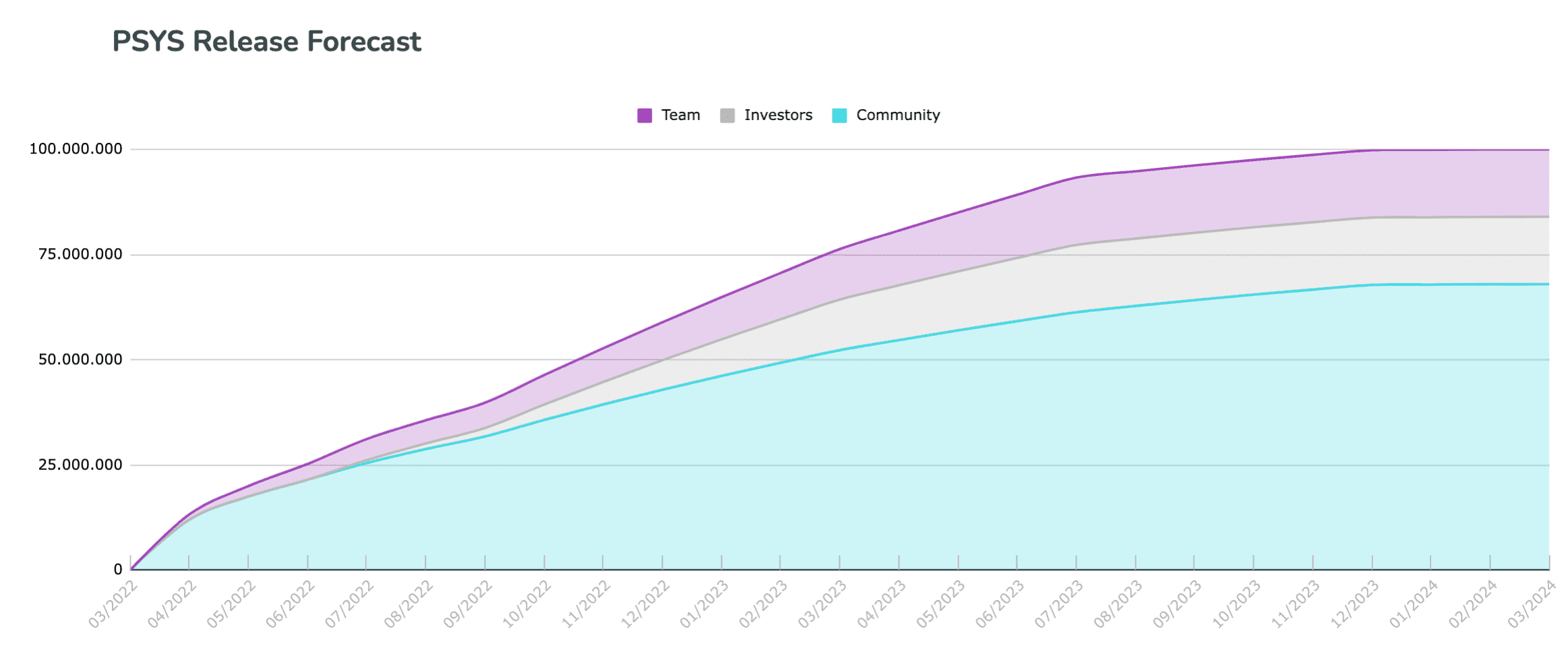
Task: Click the purple Team legend swatch
Action: coord(644,115)
